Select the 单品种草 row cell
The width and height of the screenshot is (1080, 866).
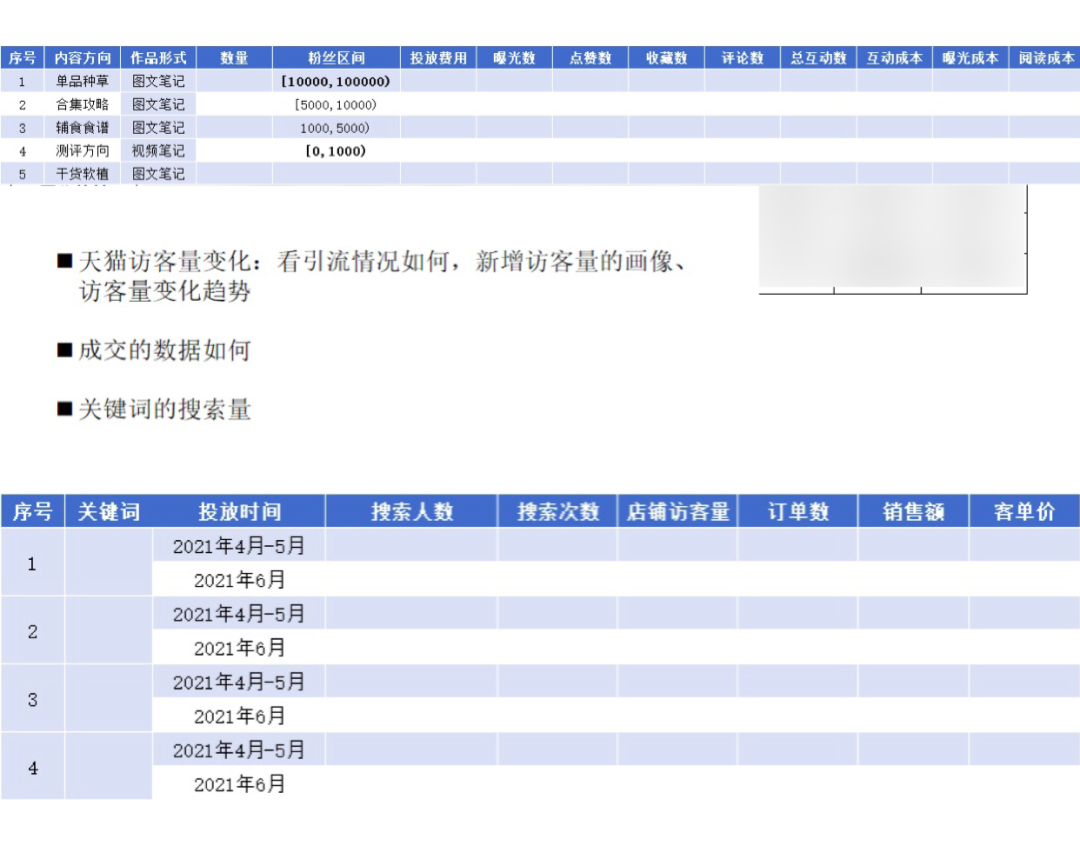click(x=82, y=81)
